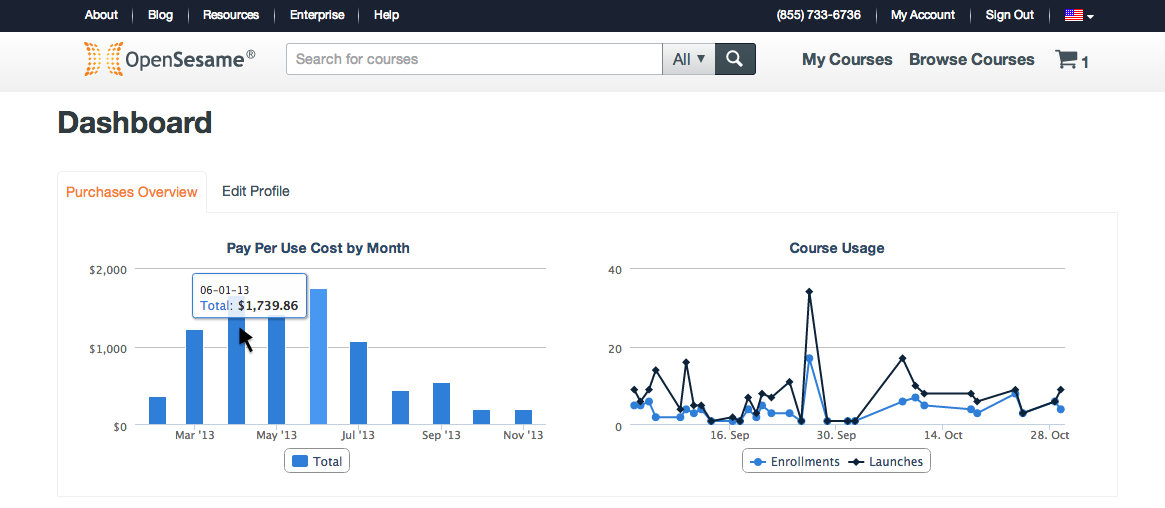
Task: Open the shopping cart icon
Action: click(1071, 60)
